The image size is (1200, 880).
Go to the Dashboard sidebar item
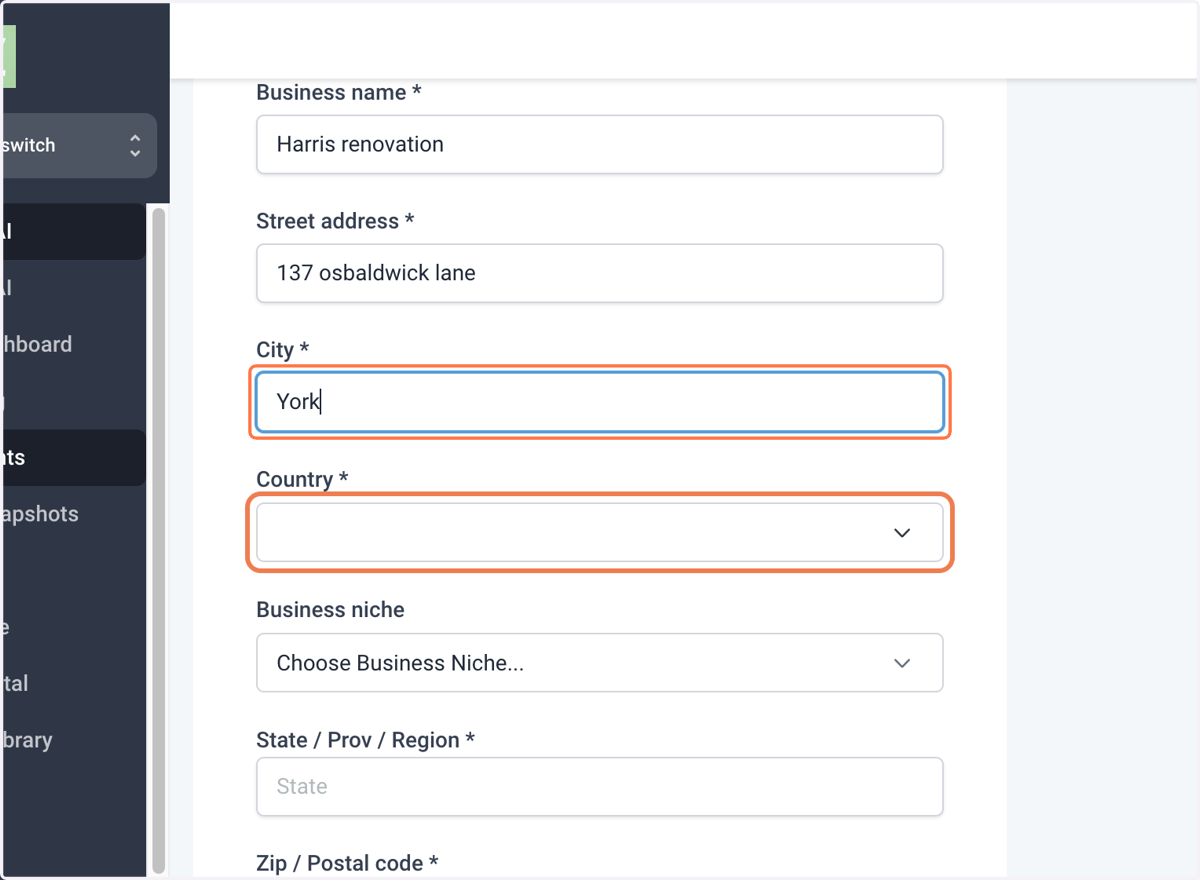click(72, 344)
